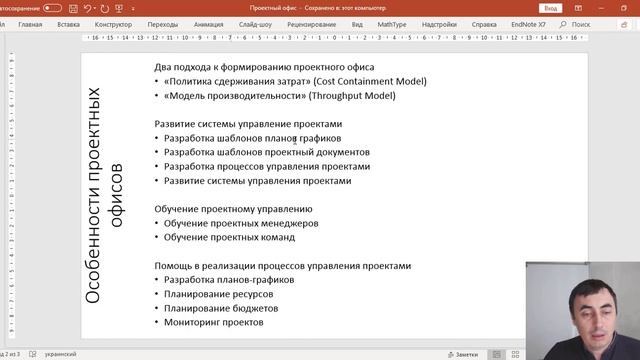
Task: Click 'Планирование ресурсов' bullet
Action: [x=218, y=294]
